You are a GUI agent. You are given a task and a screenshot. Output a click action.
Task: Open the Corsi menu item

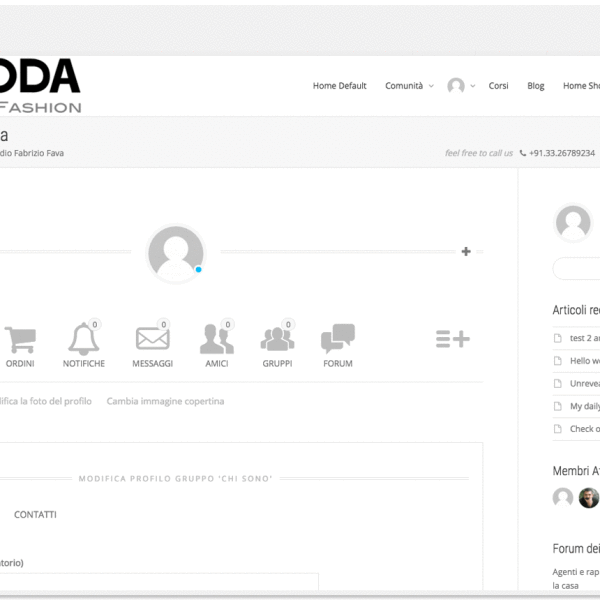tap(498, 86)
